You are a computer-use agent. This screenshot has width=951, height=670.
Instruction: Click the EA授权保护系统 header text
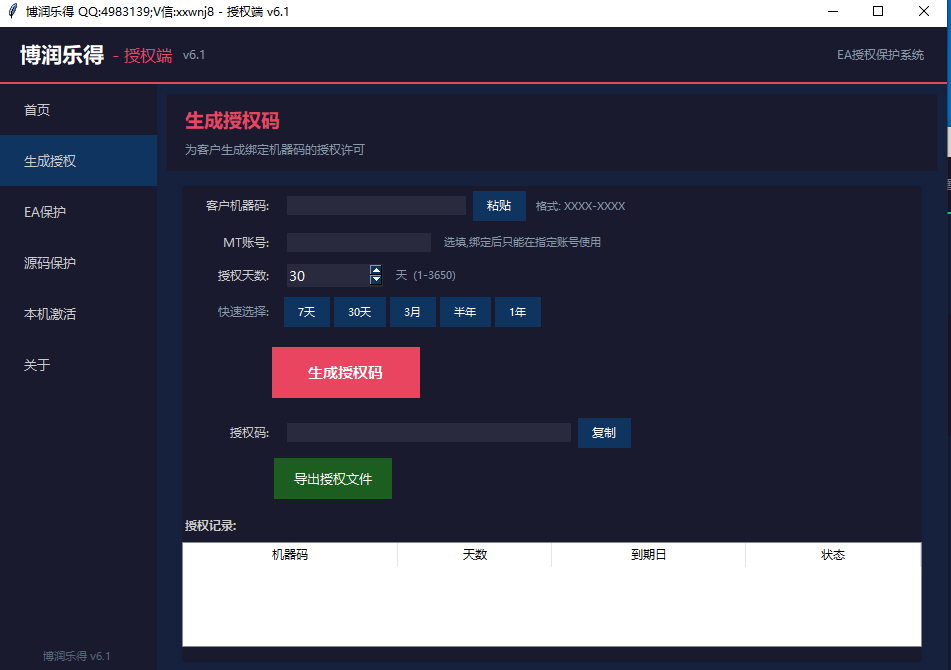click(880, 55)
